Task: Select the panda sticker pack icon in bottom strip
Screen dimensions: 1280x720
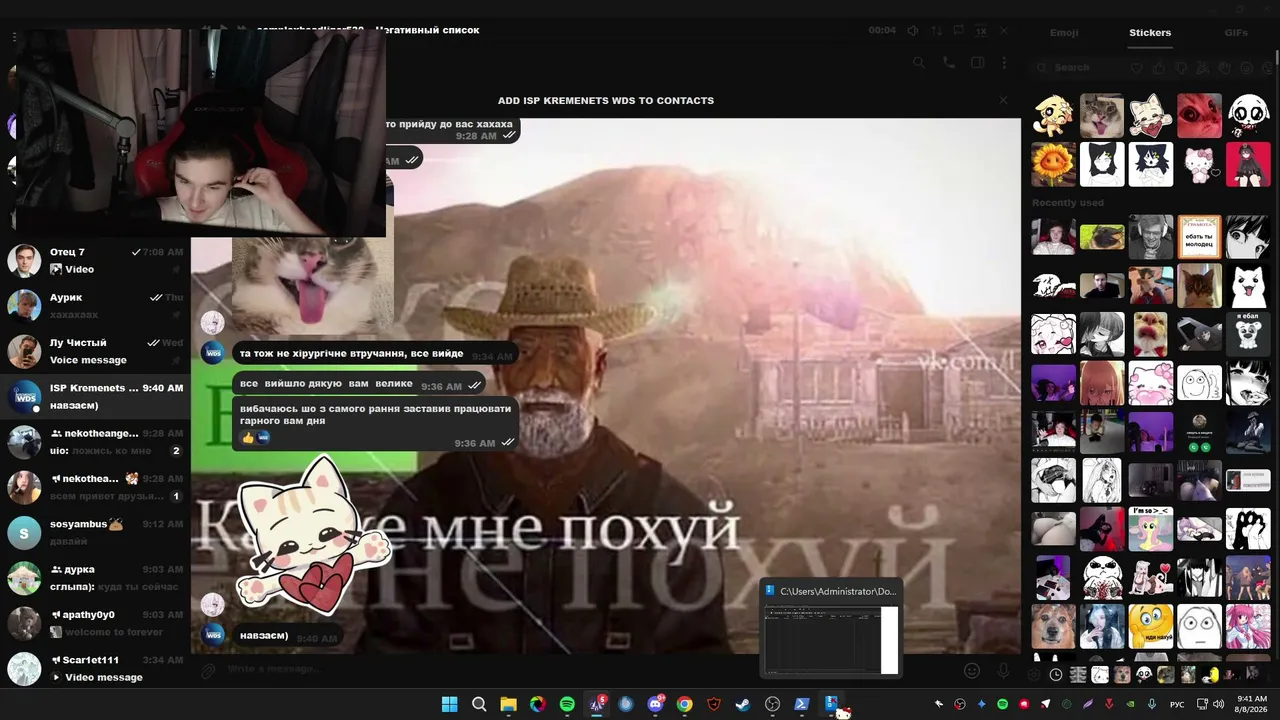Action: (x=1144, y=675)
